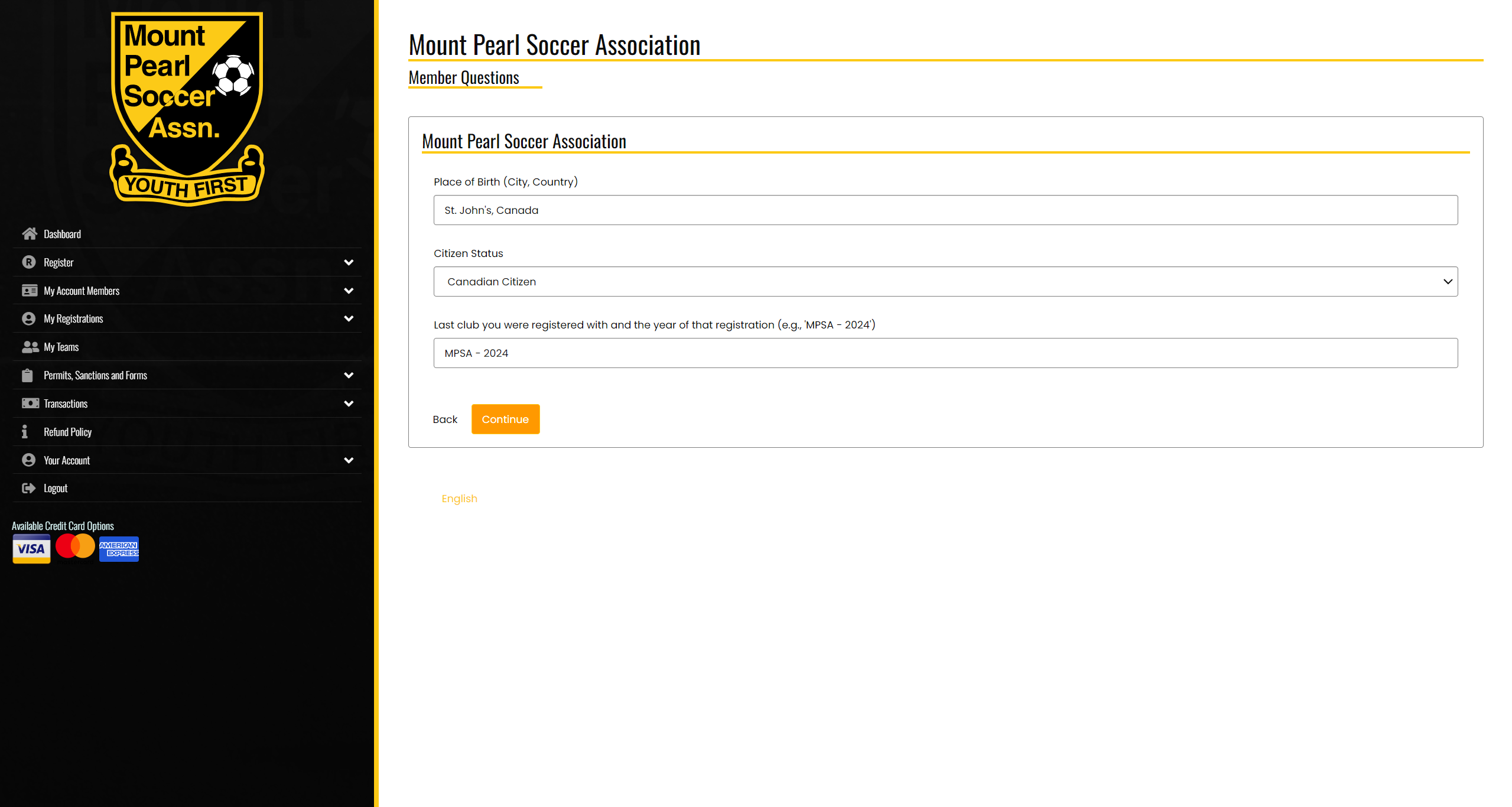Expand the My Account Members chevron

[349, 291]
